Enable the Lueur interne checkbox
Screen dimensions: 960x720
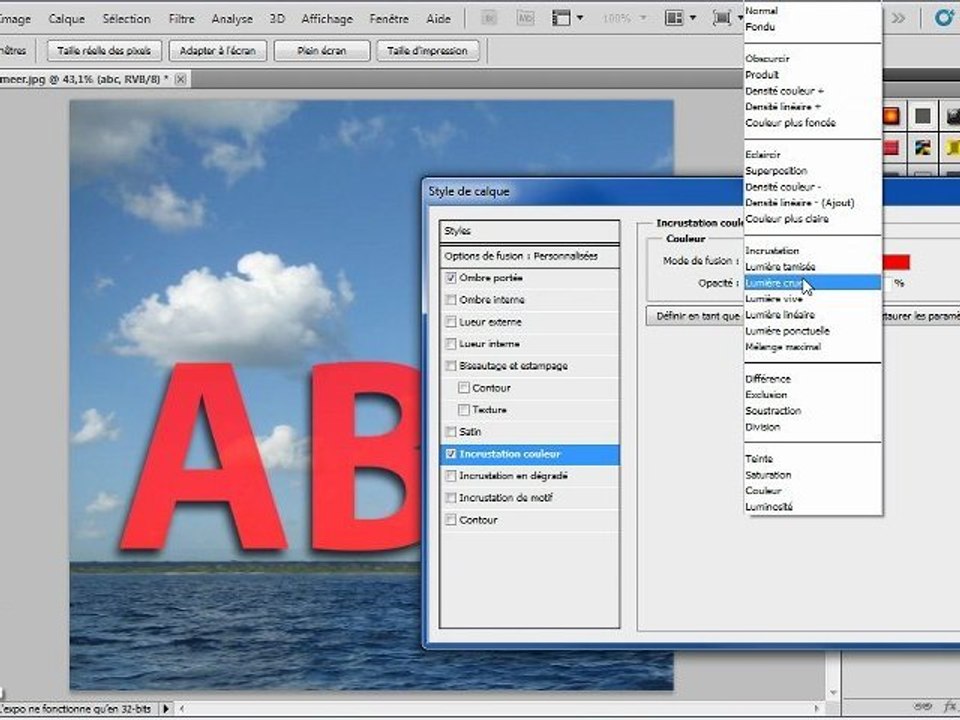[x=451, y=344]
